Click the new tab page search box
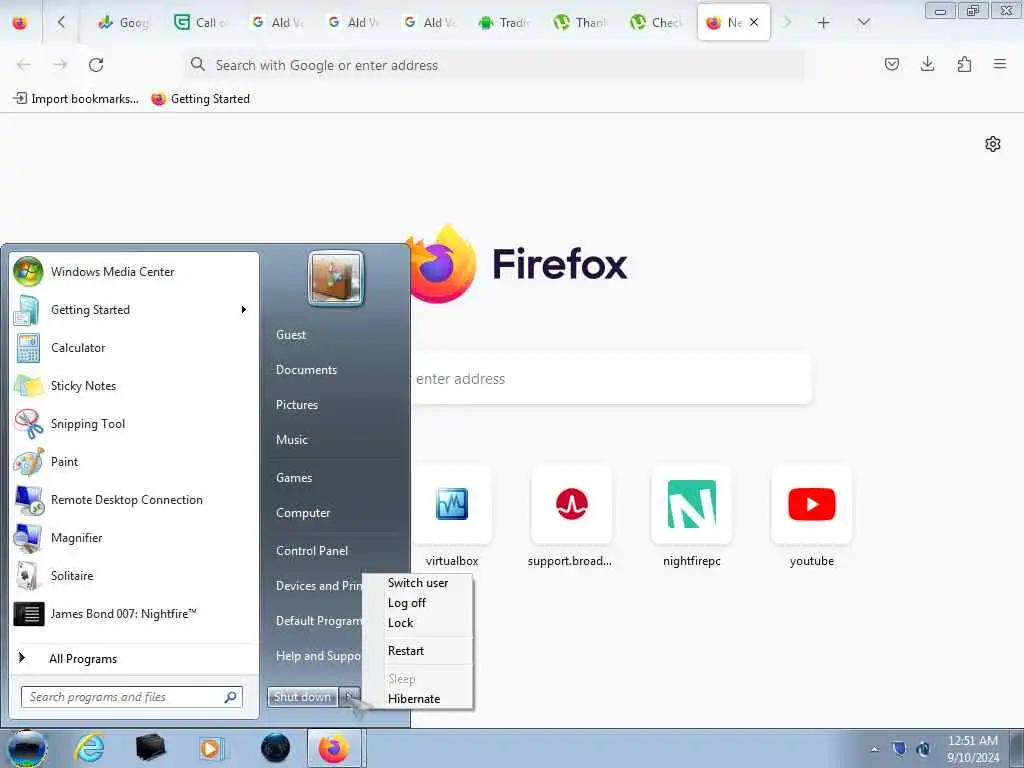 [x=611, y=379]
